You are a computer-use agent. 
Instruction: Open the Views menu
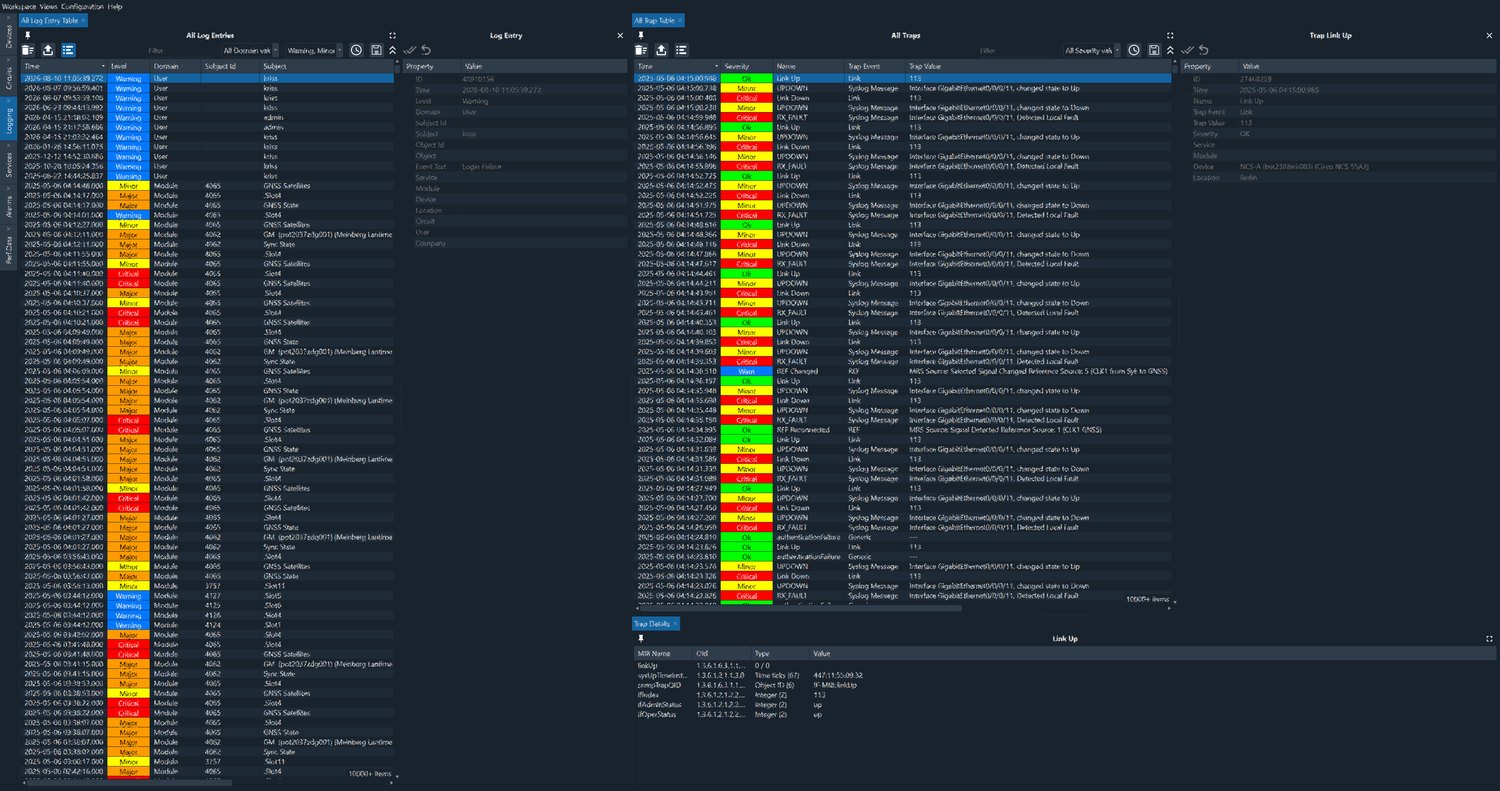[49, 6]
